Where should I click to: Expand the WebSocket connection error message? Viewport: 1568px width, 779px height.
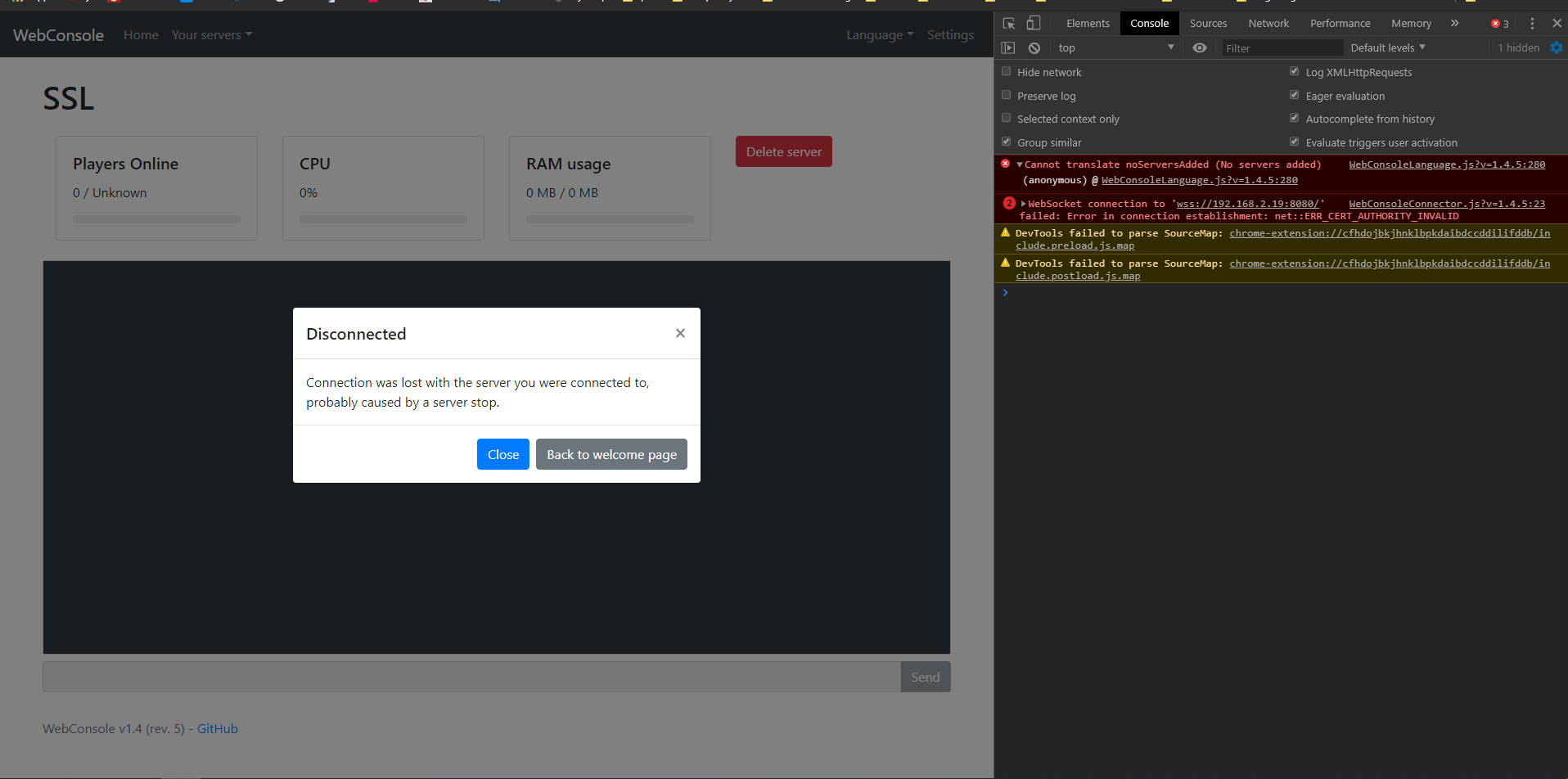click(x=1022, y=203)
